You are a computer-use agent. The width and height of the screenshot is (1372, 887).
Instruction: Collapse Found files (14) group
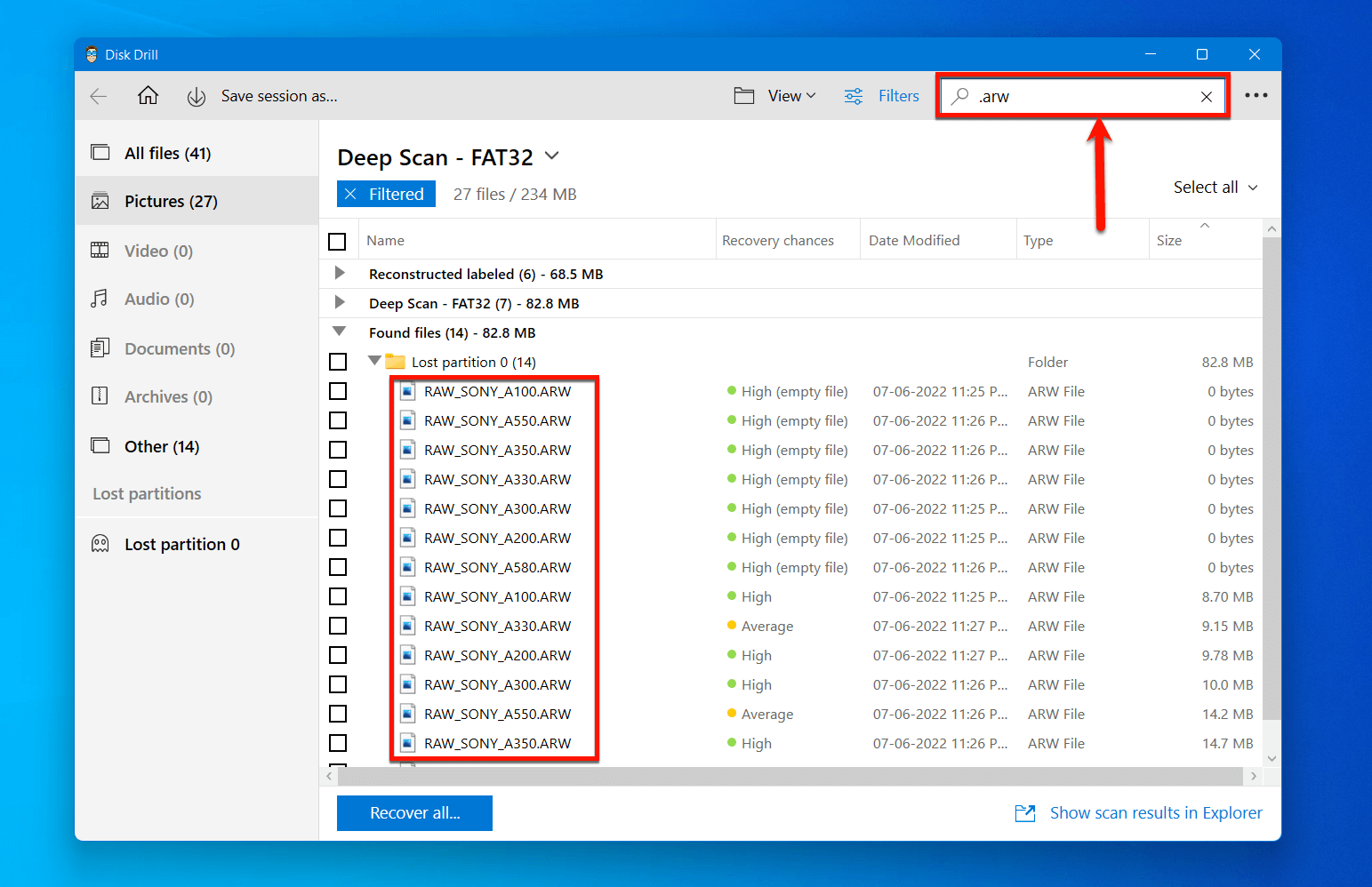coord(339,331)
